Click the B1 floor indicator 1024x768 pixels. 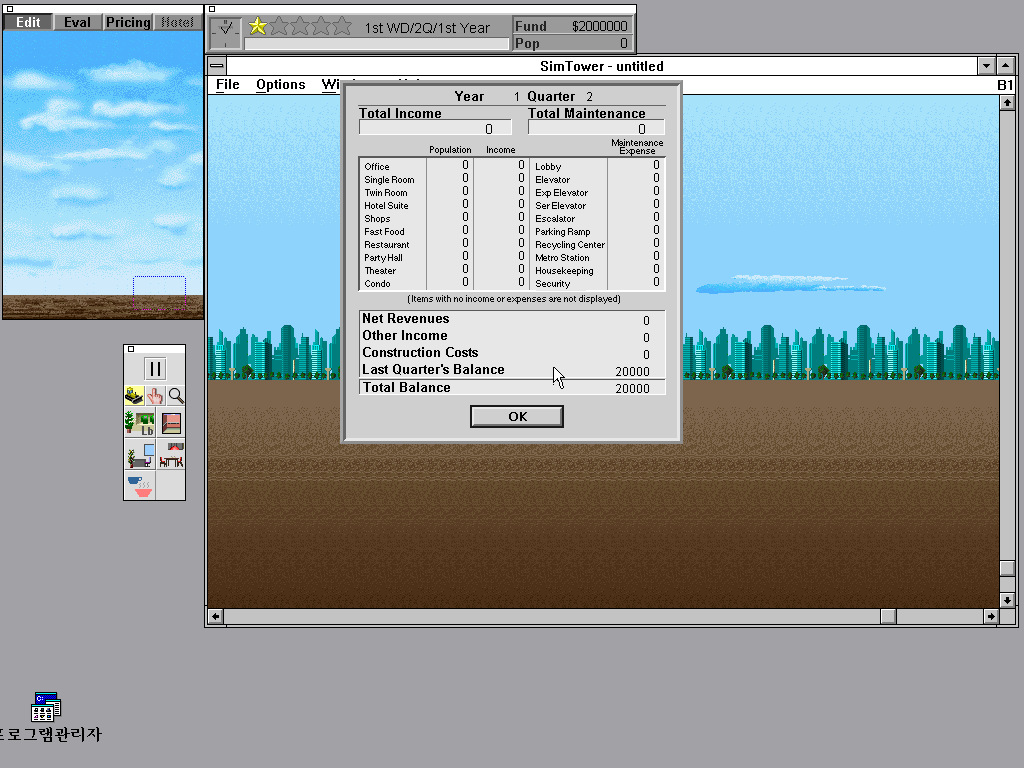coord(1005,85)
